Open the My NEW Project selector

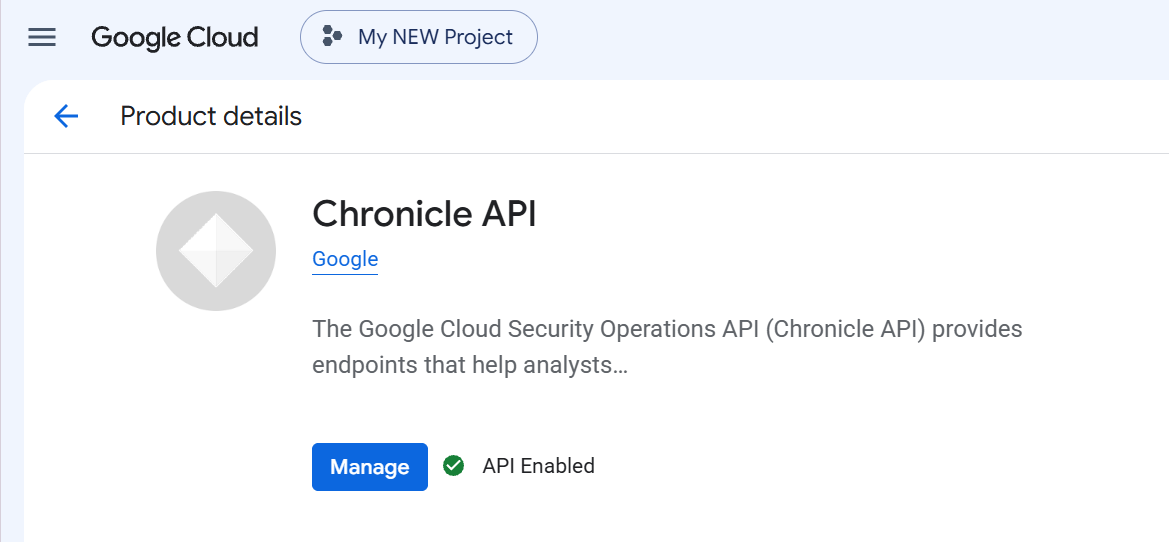tap(418, 37)
